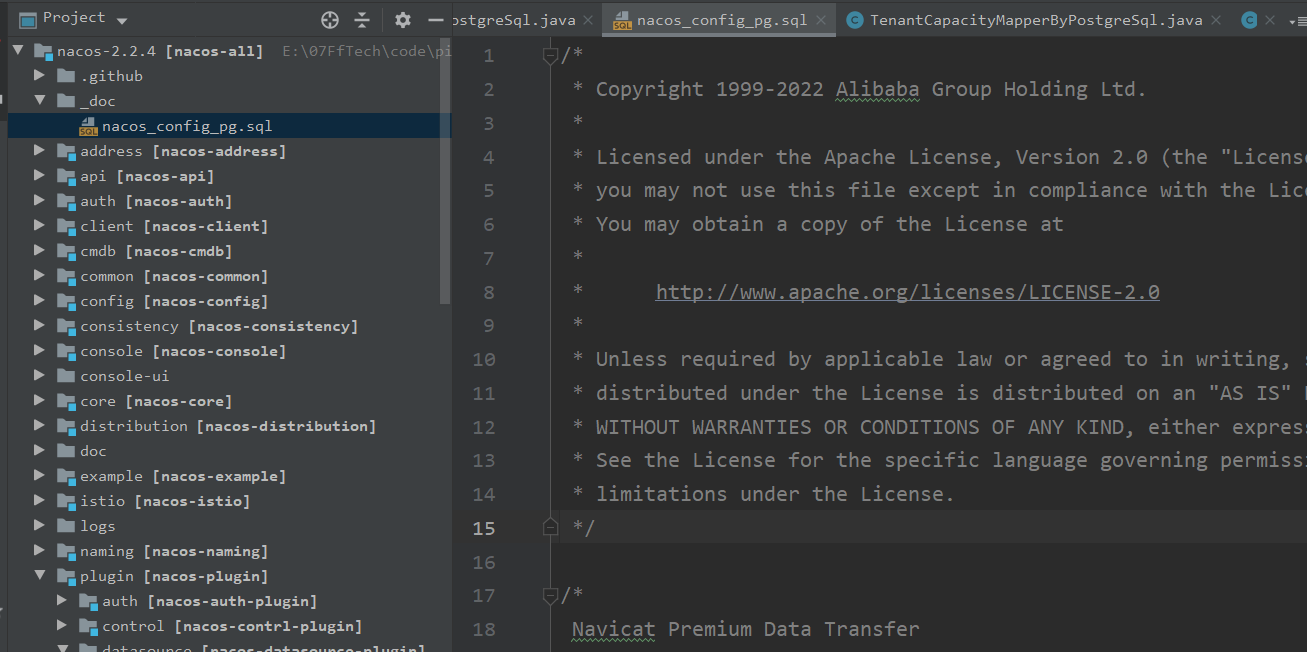Open the Project panel settings gear
The image size is (1307, 652).
coord(401,17)
